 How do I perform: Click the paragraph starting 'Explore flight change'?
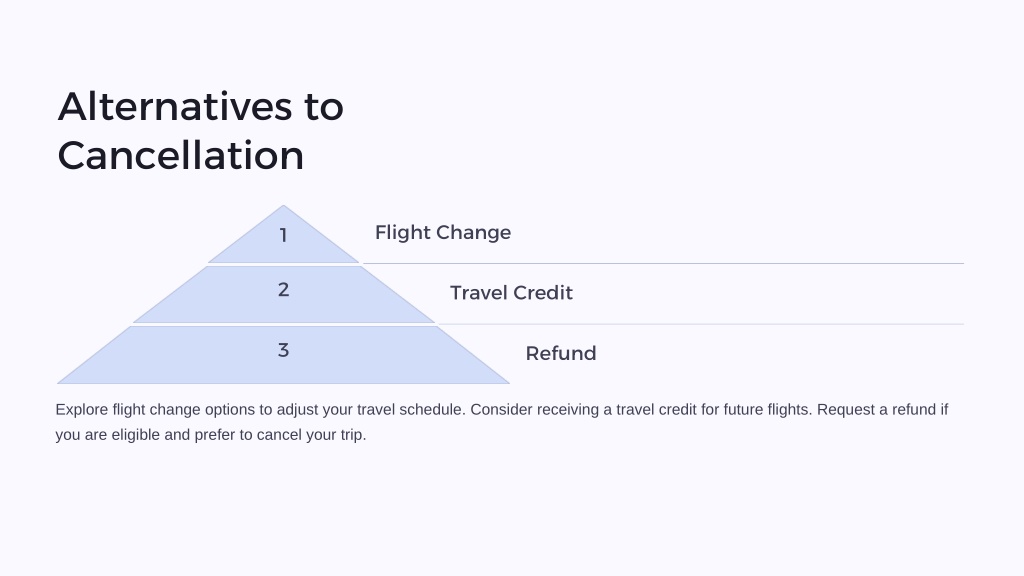click(502, 422)
